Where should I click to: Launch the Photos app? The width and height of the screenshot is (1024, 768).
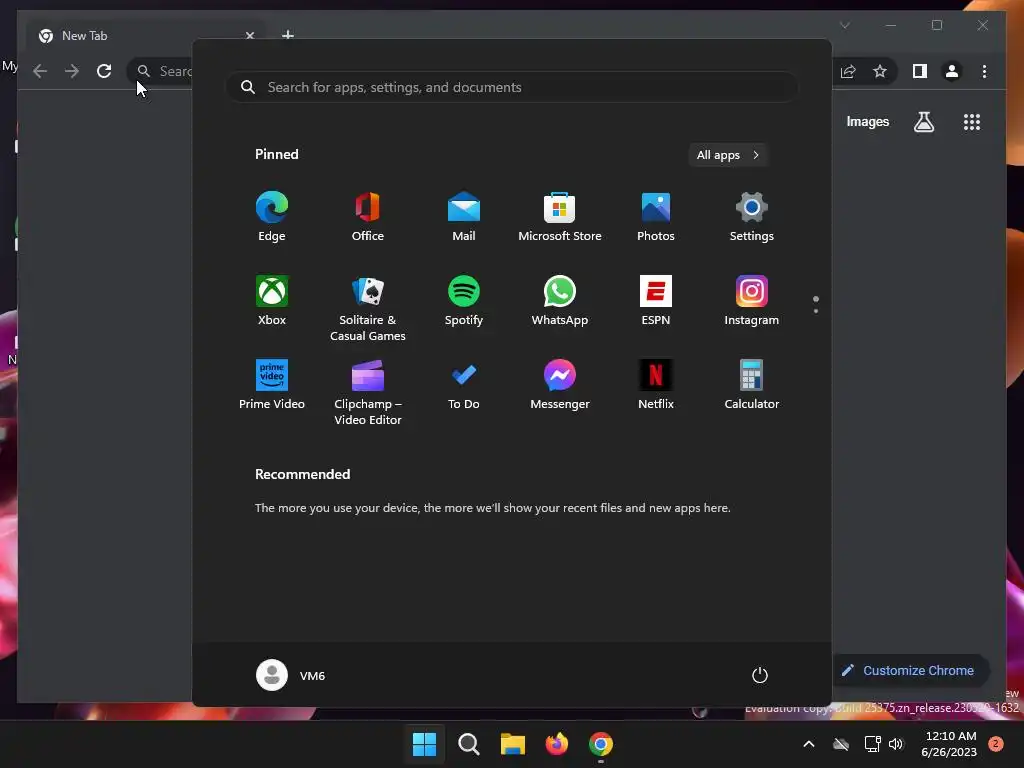656,216
